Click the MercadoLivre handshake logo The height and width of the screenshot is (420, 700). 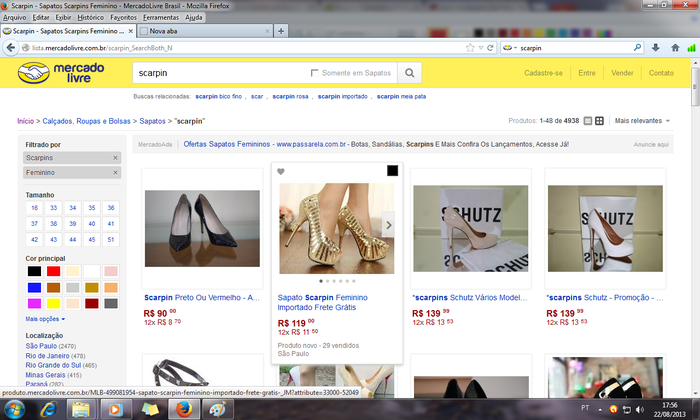[x=33, y=73]
